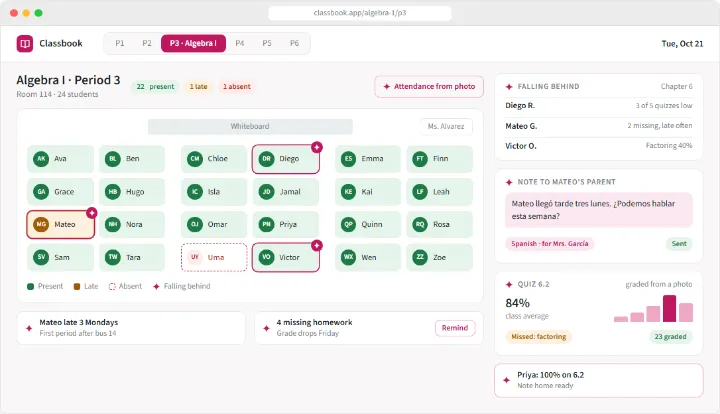The image size is (720, 414).
Task: Select Nora's NH avatar
Action: [112, 224]
